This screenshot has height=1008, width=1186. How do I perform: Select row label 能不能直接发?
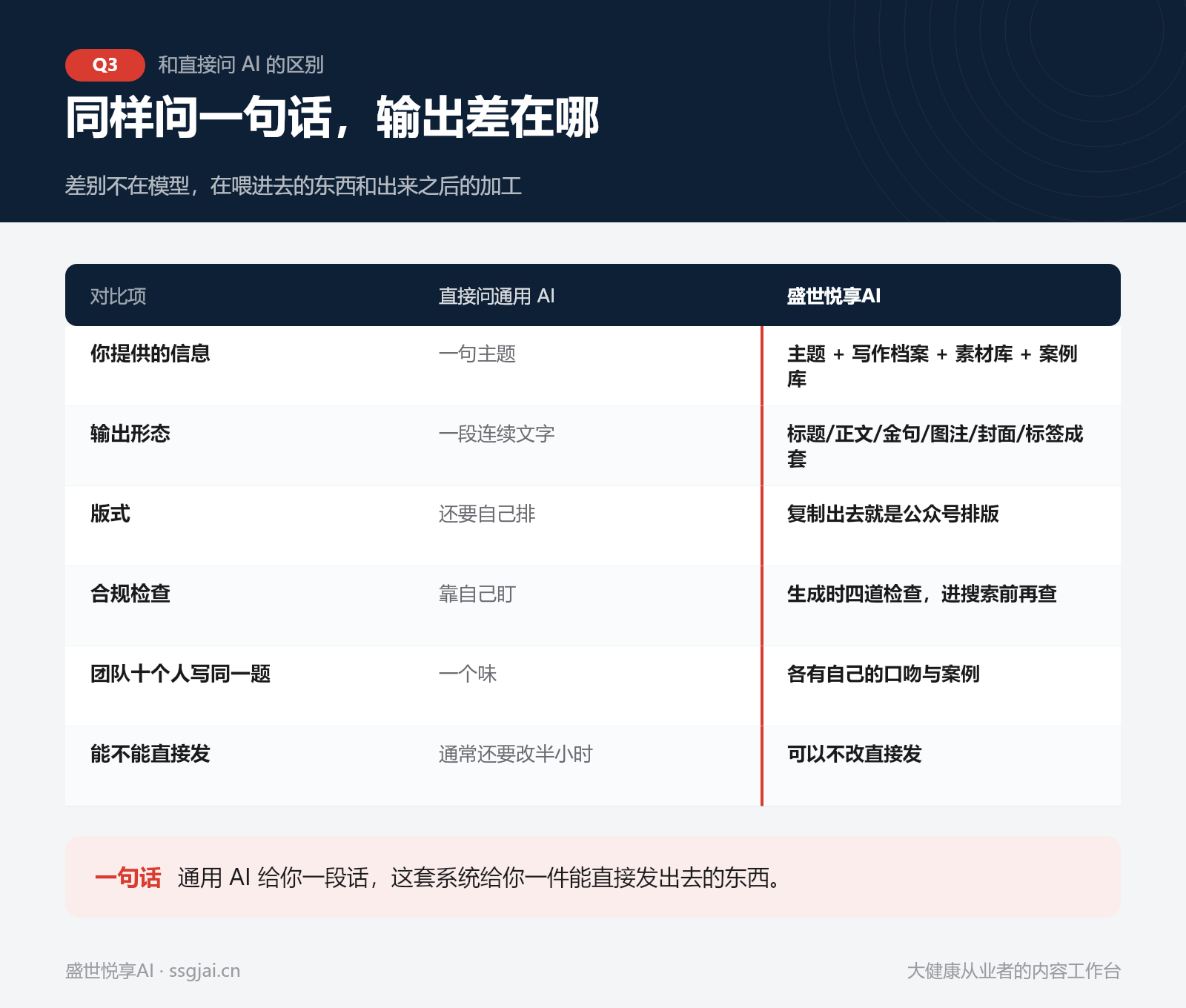[x=150, y=754]
